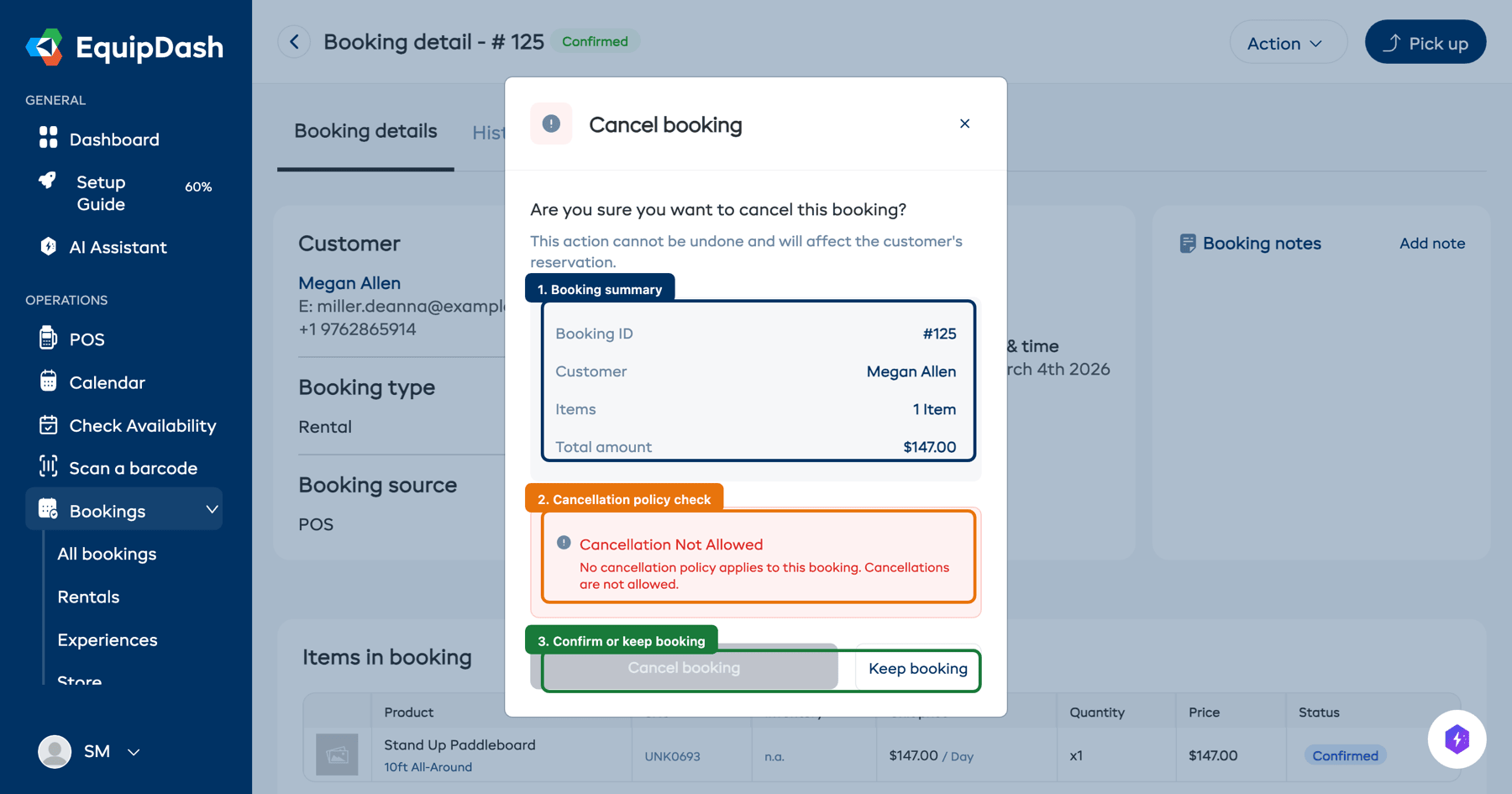Click the Stand Up Paddleboard image thumbnail
Viewport: 1512px width, 794px height.
click(x=337, y=755)
